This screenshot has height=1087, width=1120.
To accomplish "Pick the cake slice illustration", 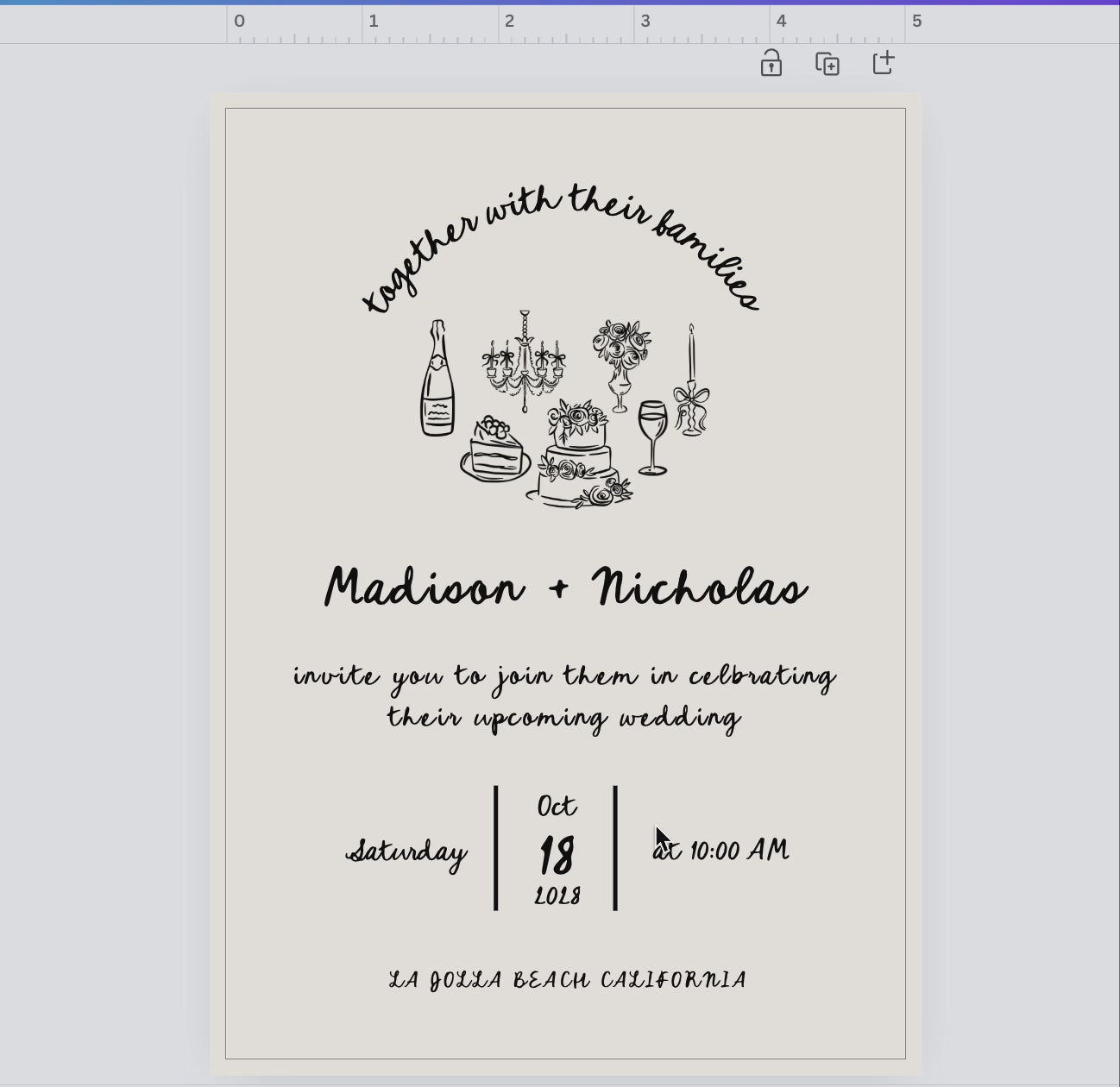I will [495, 450].
